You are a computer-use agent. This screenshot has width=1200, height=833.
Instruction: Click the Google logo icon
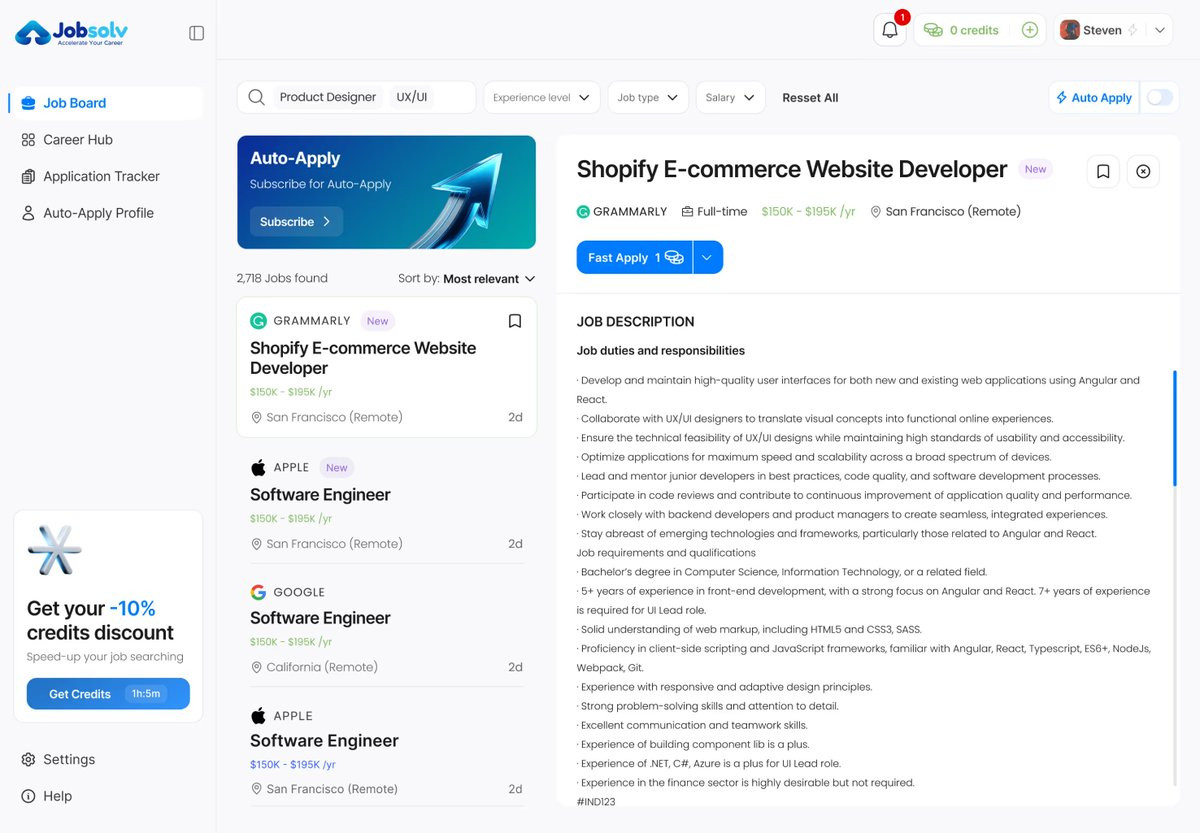tap(258, 592)
